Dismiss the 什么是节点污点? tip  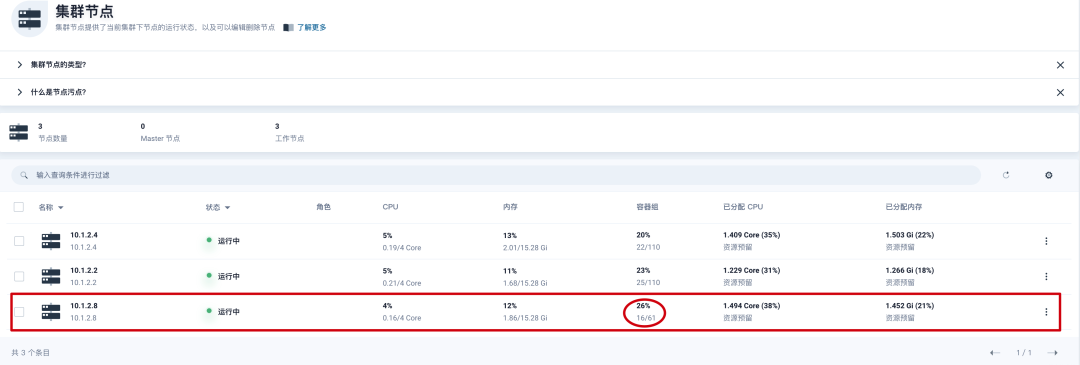coord(1060,92)
